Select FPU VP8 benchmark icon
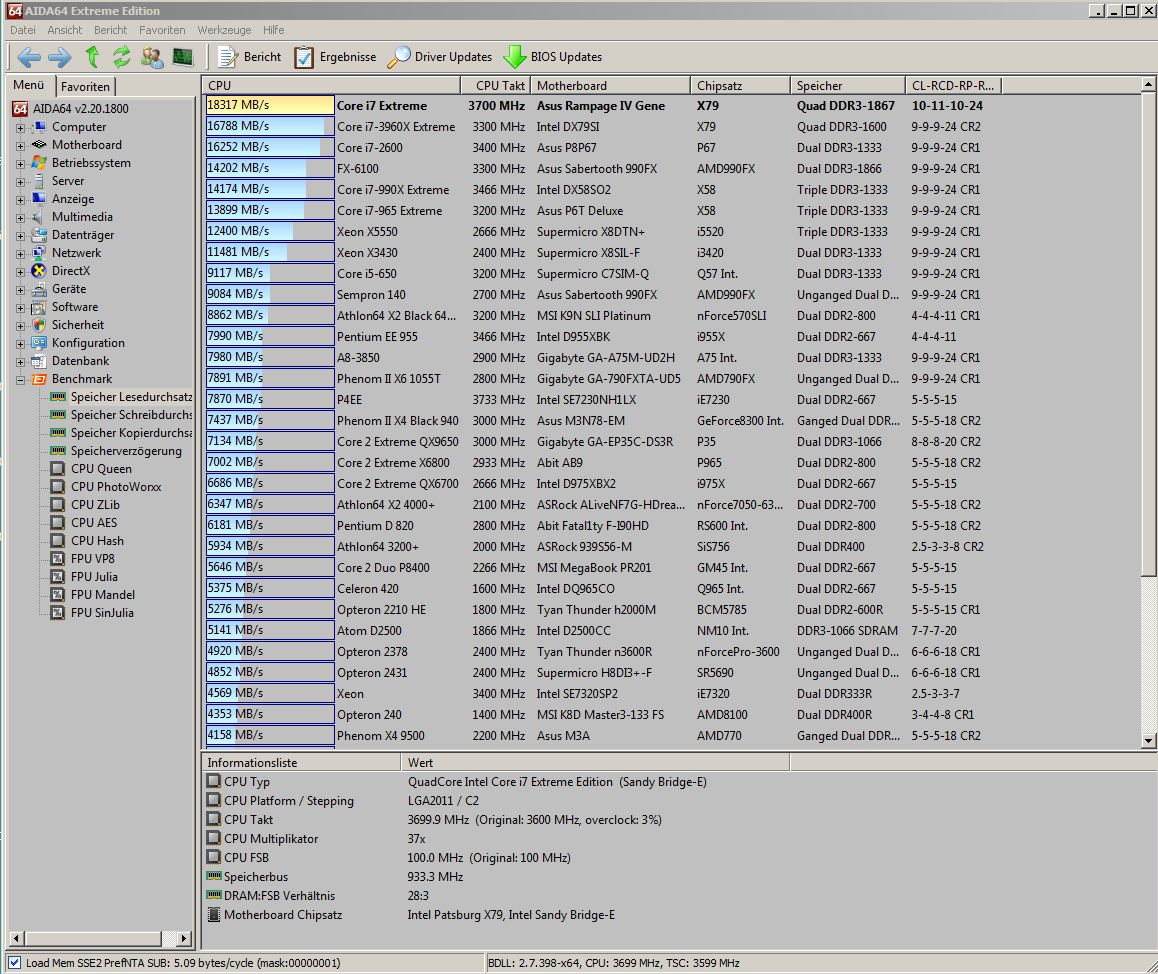The image size is (1158, 974). pos(58,558)
